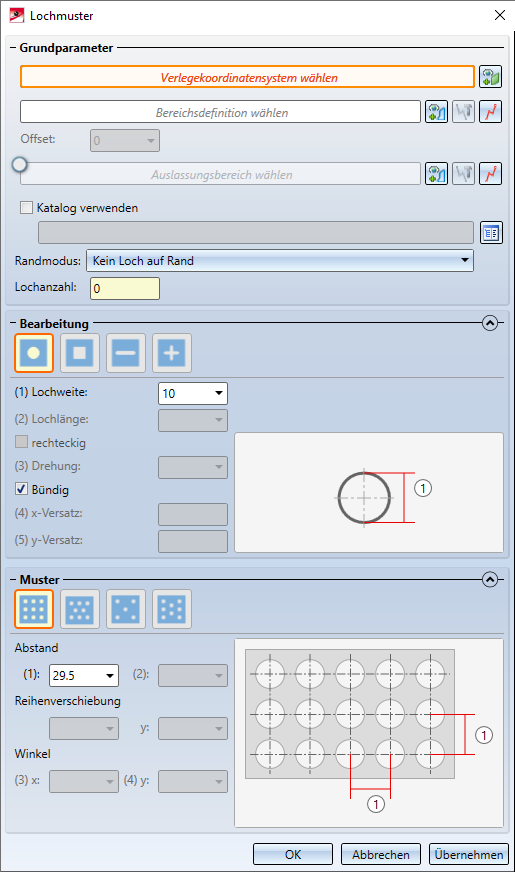Uncheck the Bündig checkbox
The width and height of the screenshot is (515, 872).
21,489
